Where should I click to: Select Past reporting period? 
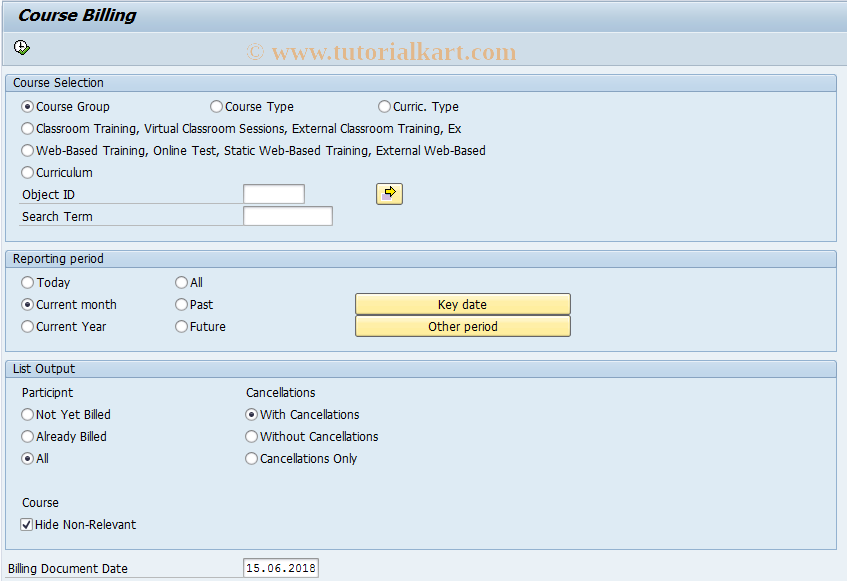[181, 305]
